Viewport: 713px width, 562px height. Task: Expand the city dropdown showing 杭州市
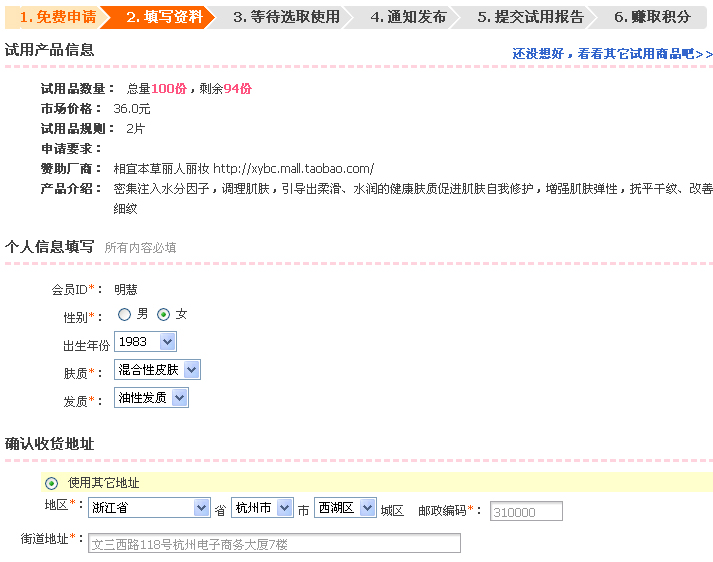[262, 508]
